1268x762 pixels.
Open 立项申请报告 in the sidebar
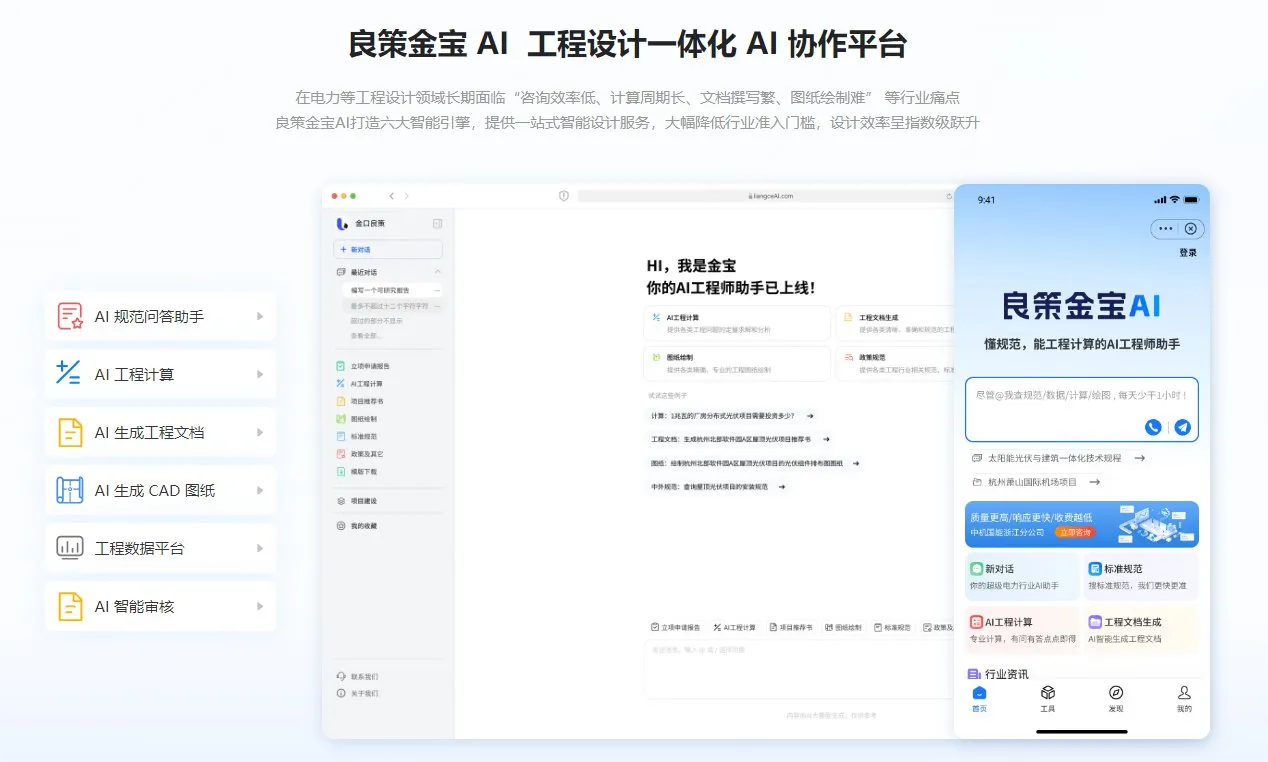364,366
